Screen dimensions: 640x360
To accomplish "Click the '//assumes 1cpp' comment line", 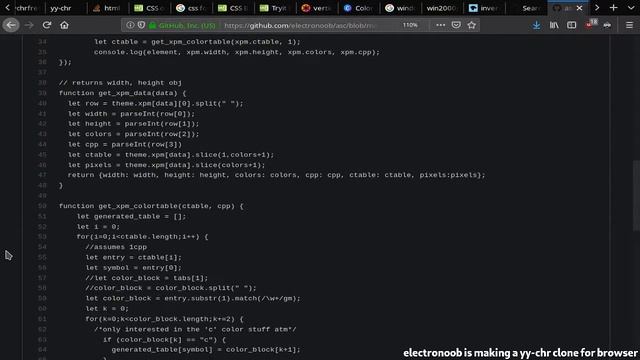I will pyautogui.click(x=116, y=247).
